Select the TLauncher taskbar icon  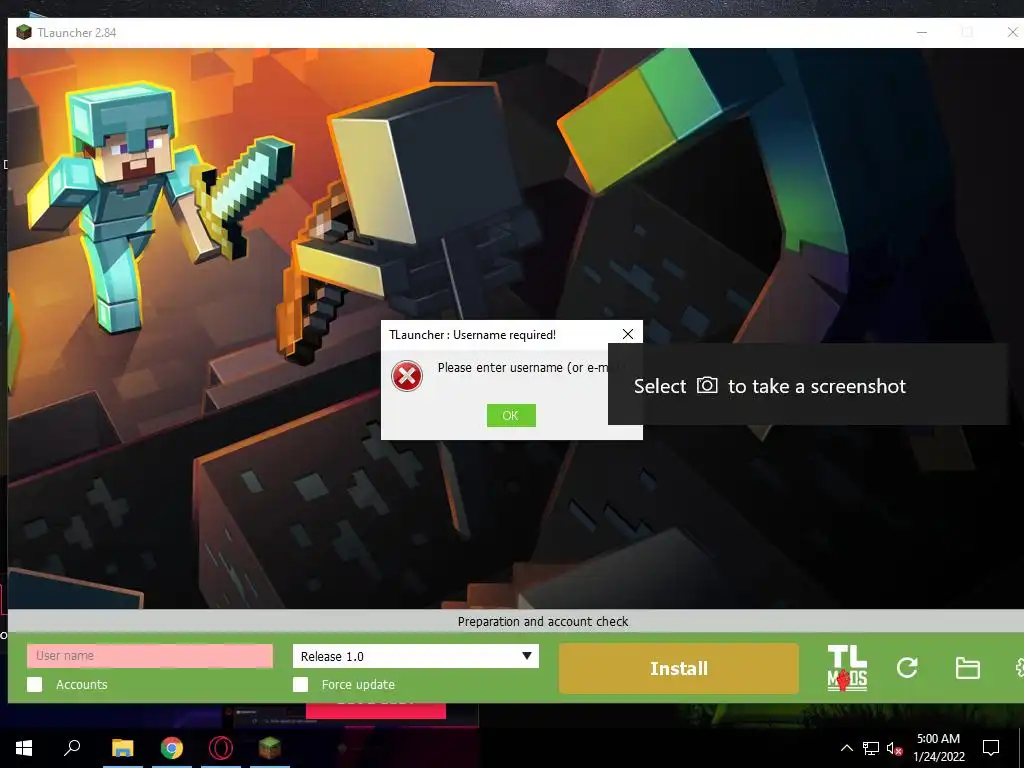point(270,748)
